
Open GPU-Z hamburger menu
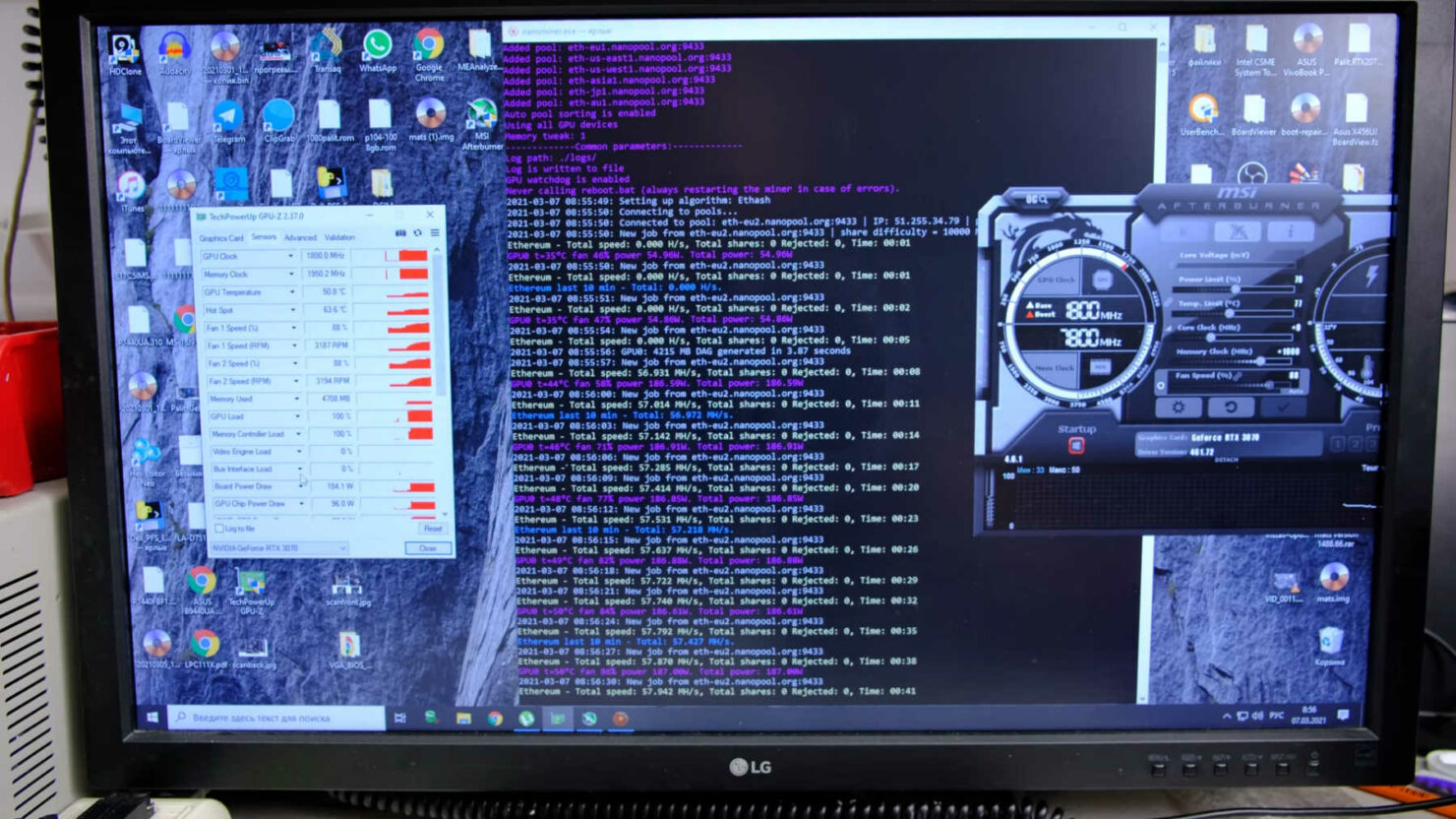point(435,233)
